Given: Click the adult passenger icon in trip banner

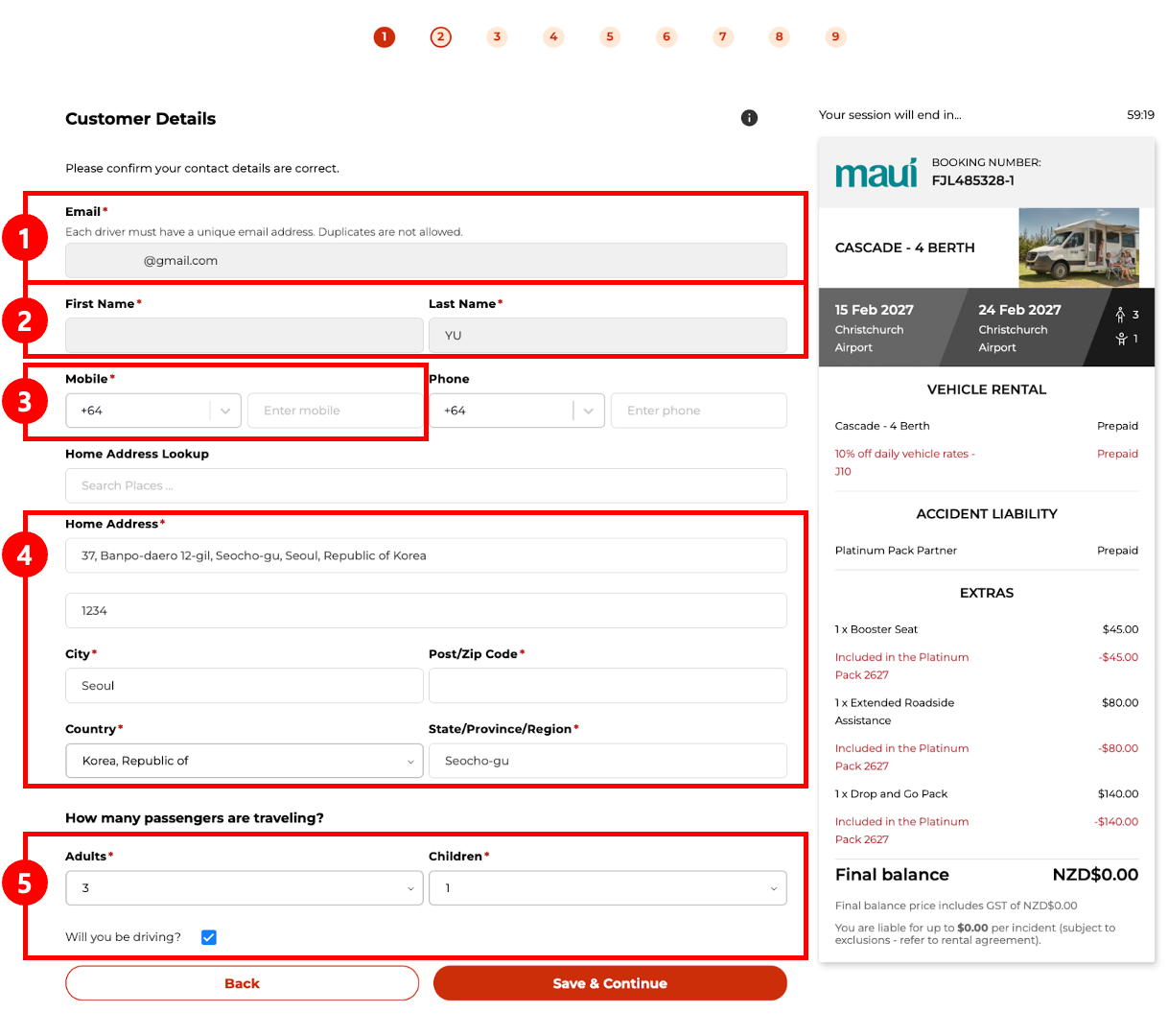Looking at the screenshot, I should click(1120, 315).
